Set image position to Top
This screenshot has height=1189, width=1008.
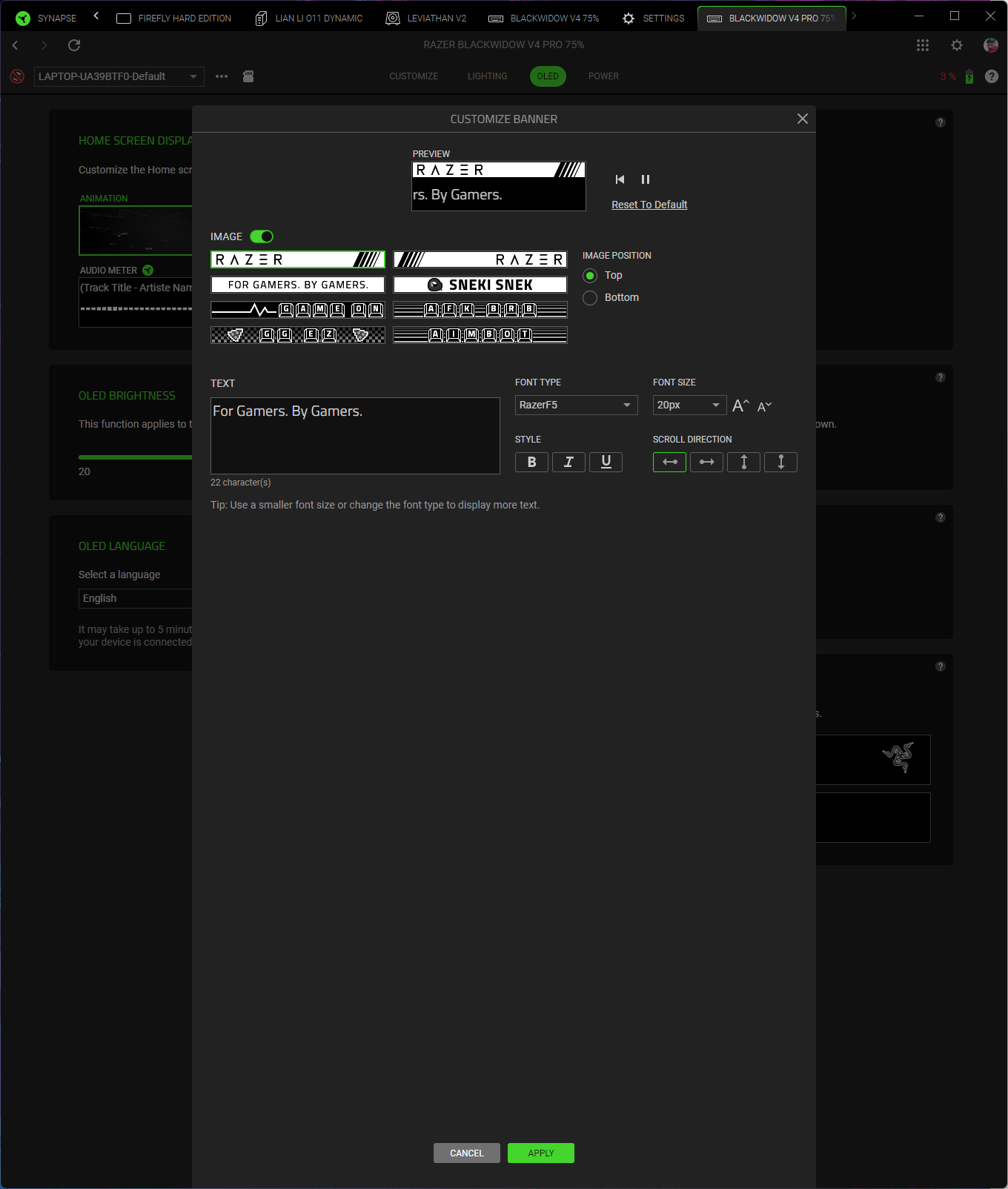tap(590, 276)
